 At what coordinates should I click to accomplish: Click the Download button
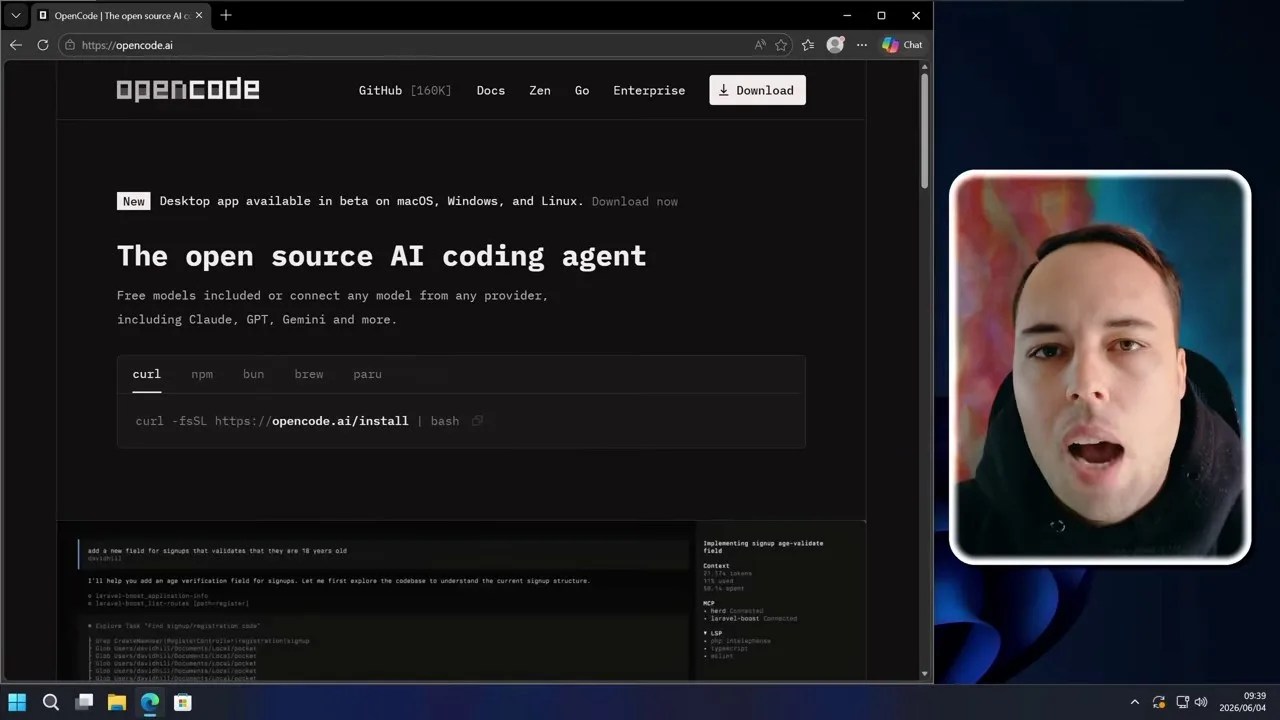(757, 90)
